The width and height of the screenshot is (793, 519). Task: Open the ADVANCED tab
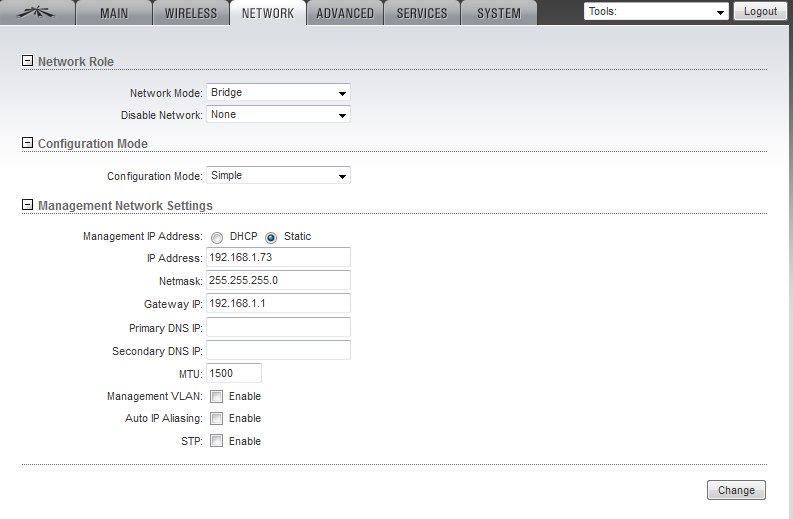[x=345, y=13]
